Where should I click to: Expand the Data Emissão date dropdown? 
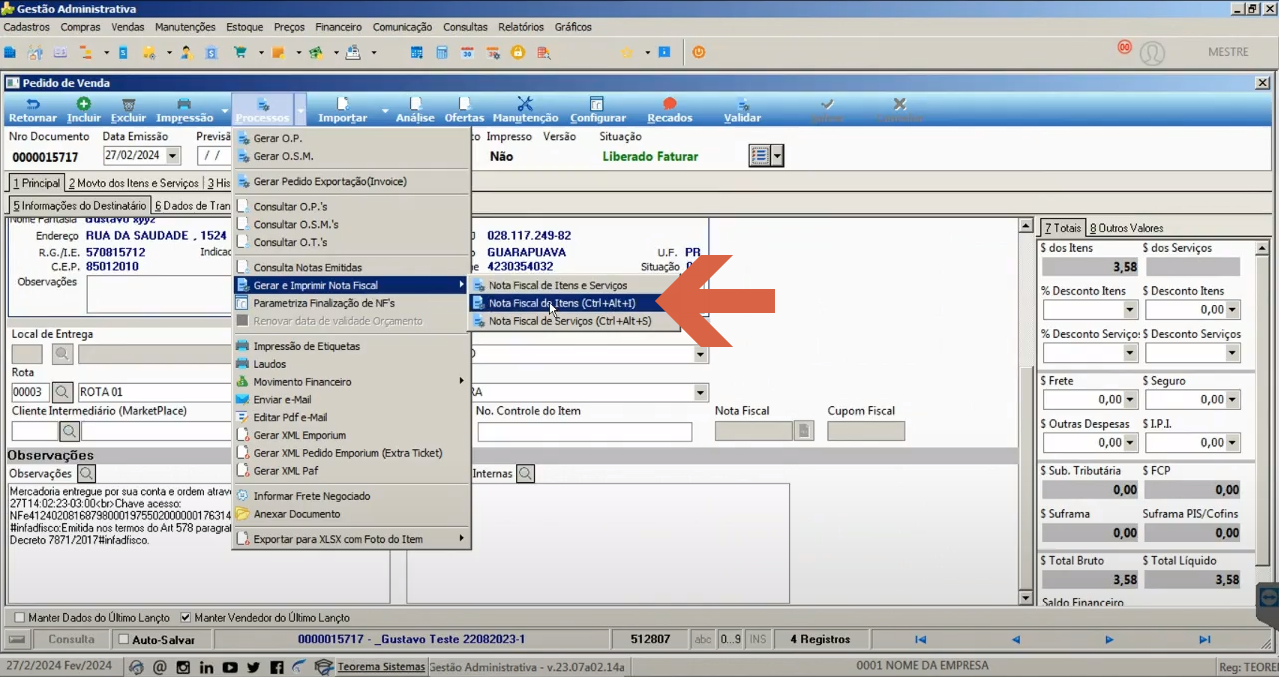pos(173,156)
